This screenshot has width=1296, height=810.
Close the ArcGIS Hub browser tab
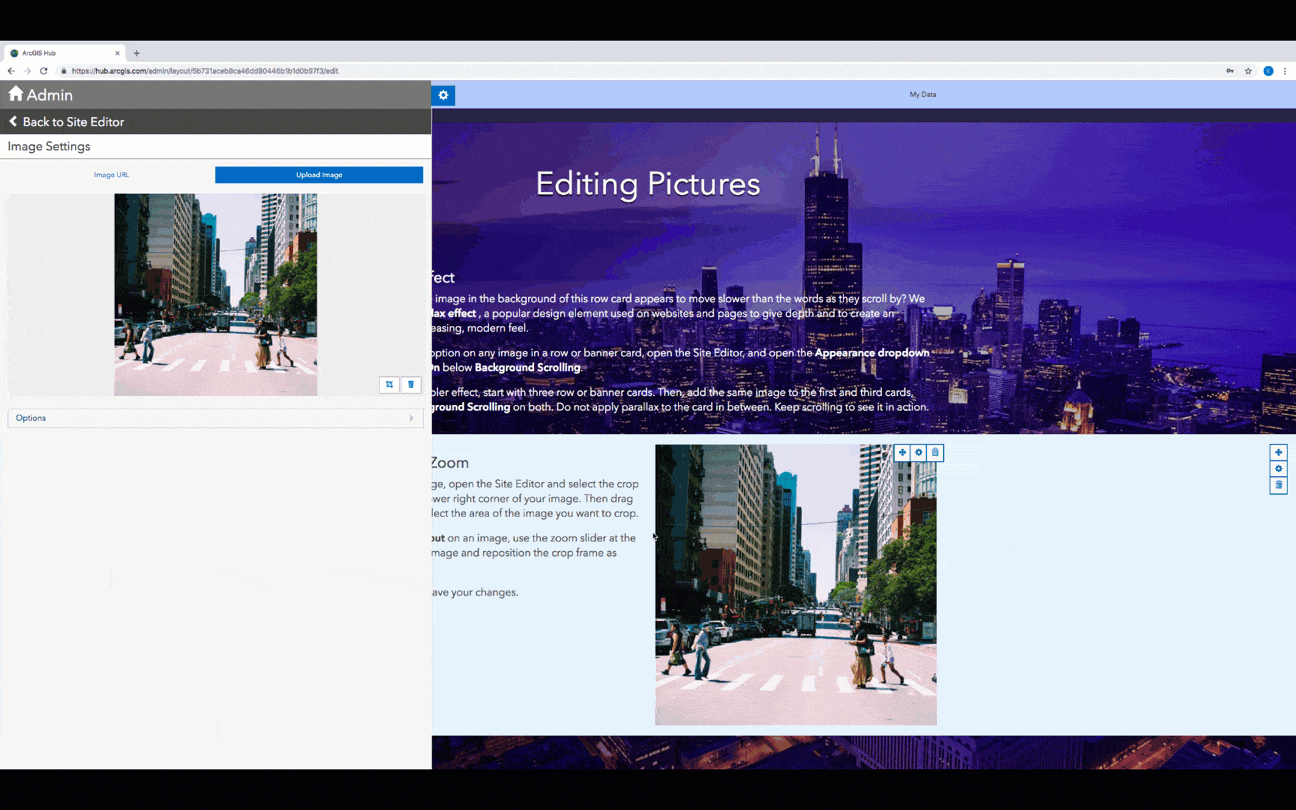[x=117, y=53]
